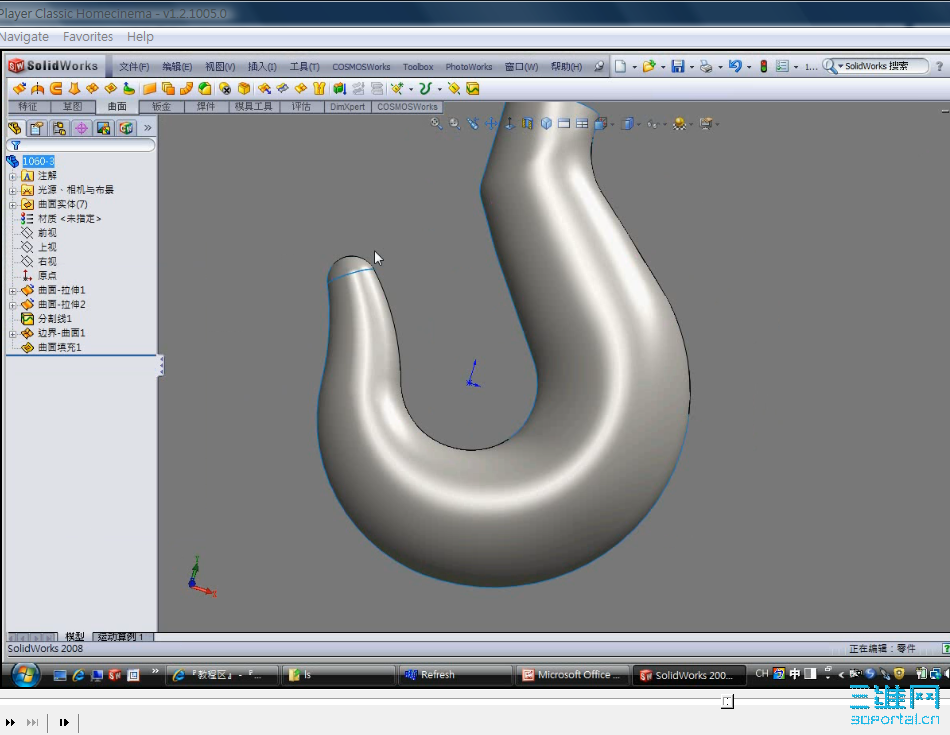Open the 文件(F) menu
The width and height of the screenshot is (950, 735).
coord(133,67)
